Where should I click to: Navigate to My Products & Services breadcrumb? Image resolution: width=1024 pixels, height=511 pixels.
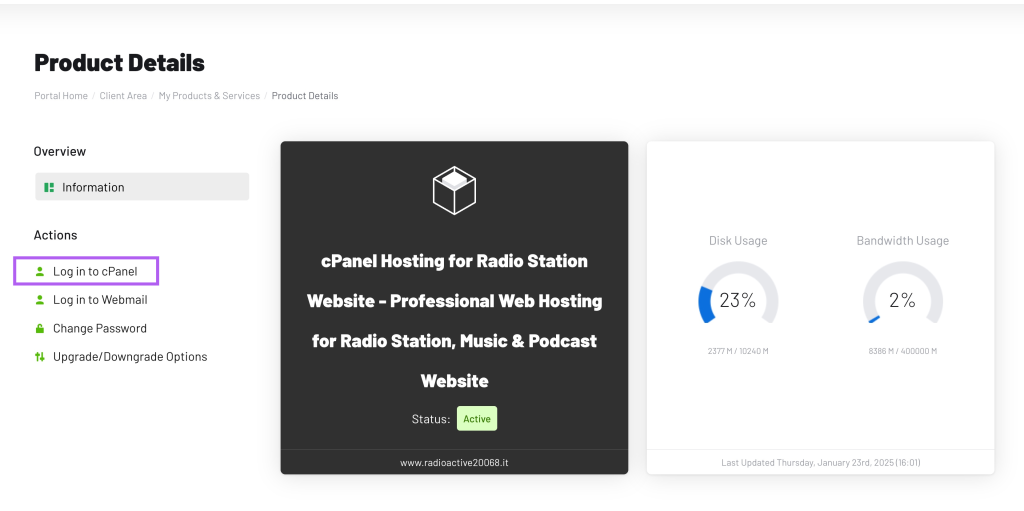pos(209,96)
